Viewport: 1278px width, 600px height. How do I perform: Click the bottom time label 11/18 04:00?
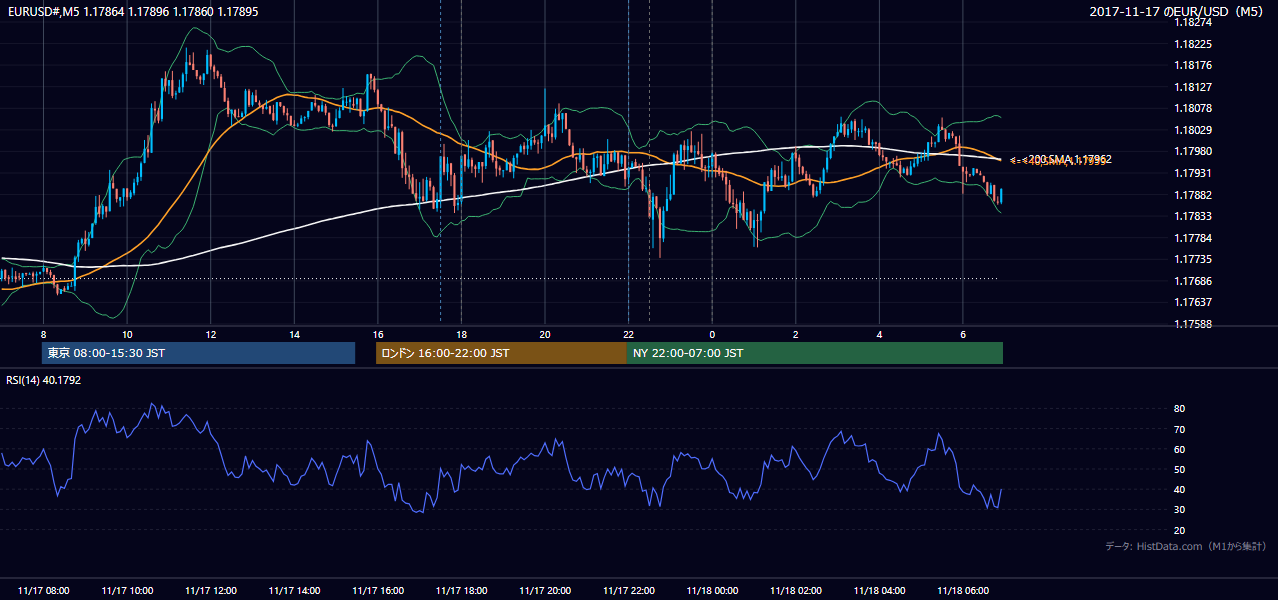[x=879, y=591]
